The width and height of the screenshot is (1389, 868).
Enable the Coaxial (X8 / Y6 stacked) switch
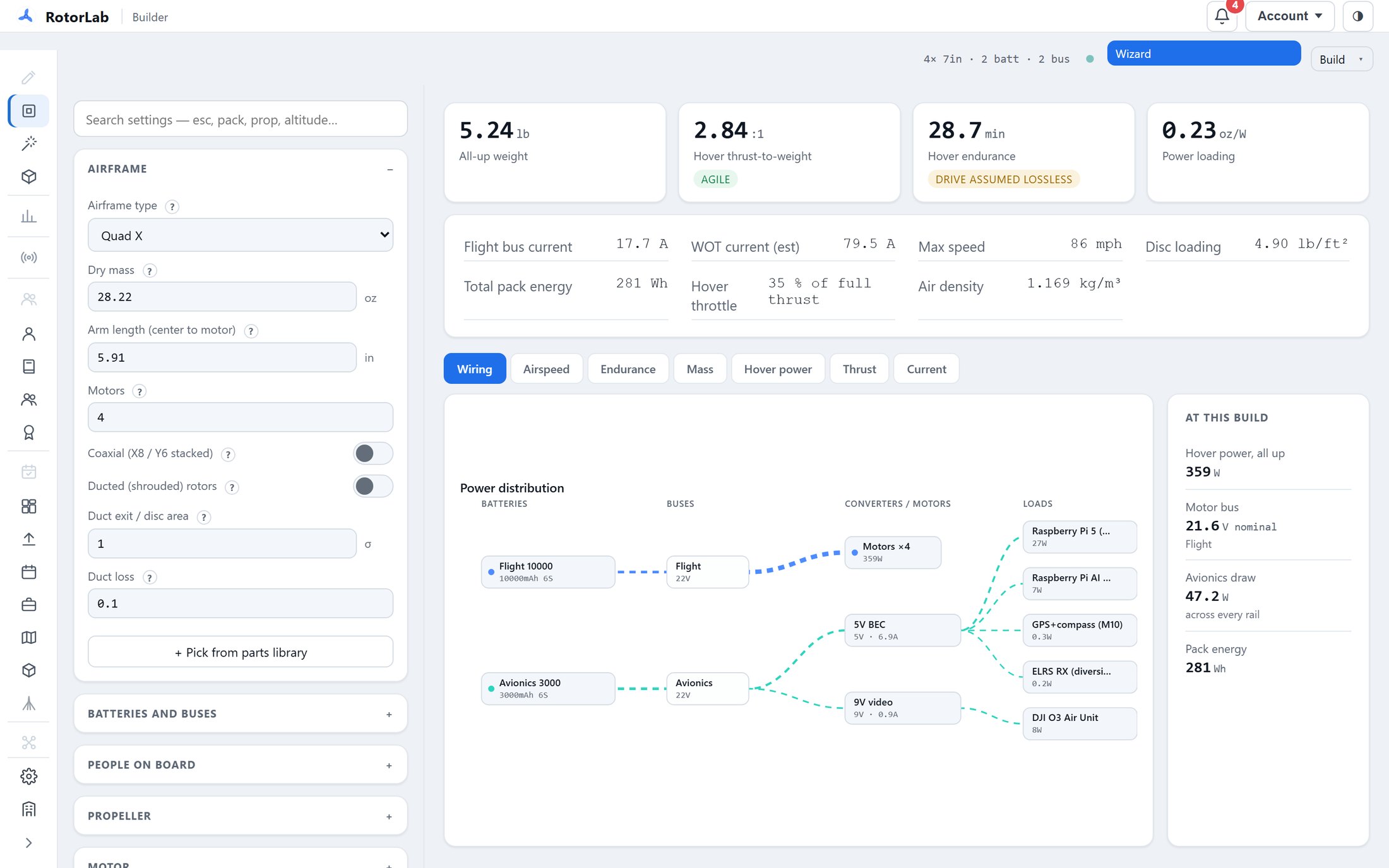pyautogui.click(x=373, y=453)
